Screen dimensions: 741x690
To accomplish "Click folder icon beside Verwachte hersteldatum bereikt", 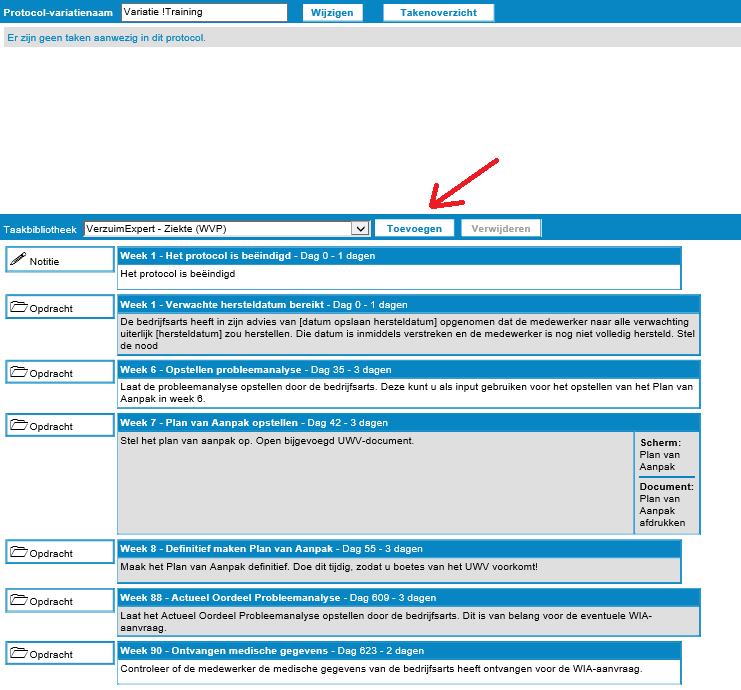I will (18, 308).
